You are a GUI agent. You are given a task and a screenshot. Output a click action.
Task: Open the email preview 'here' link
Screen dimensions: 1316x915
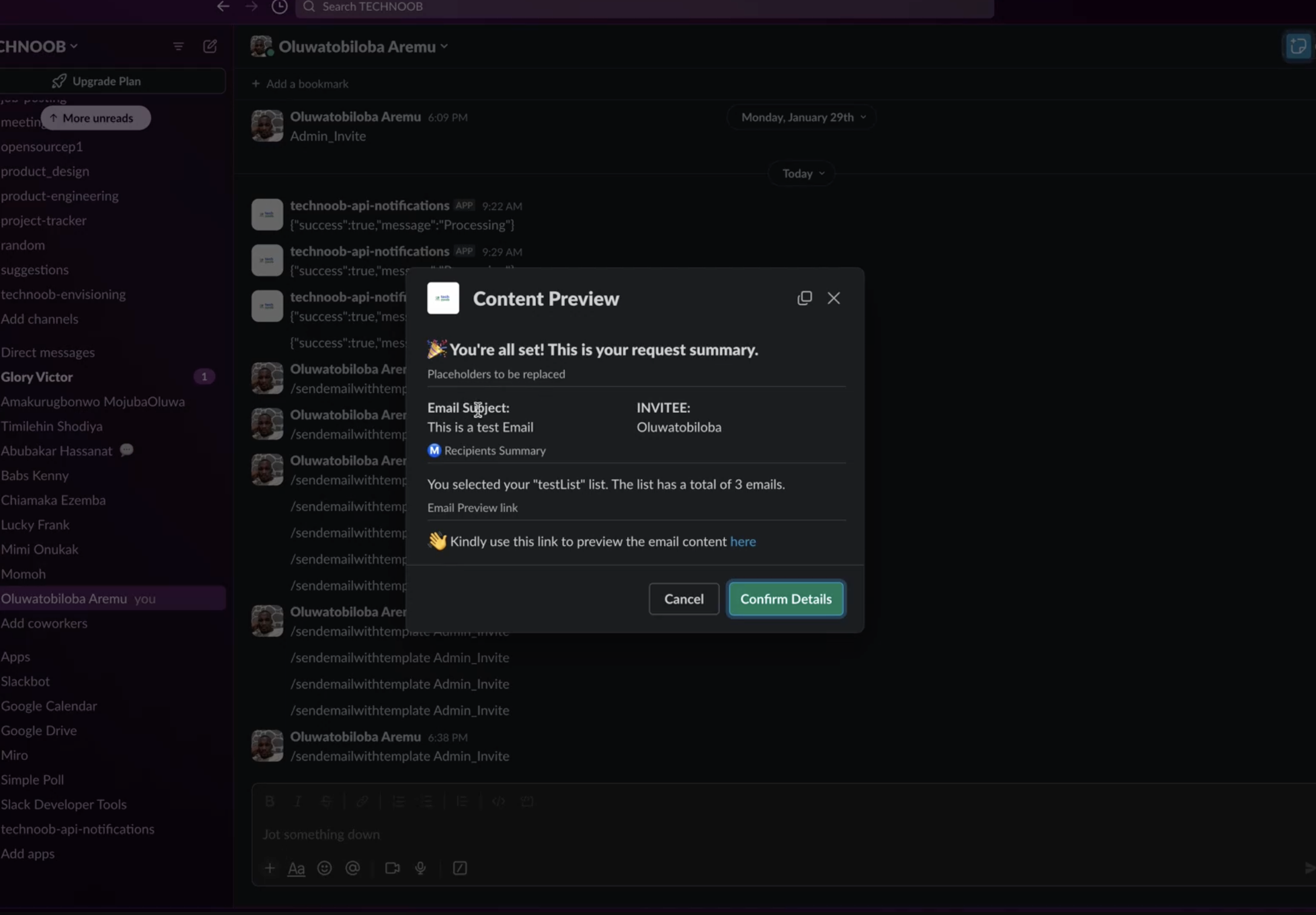[743, 541]
